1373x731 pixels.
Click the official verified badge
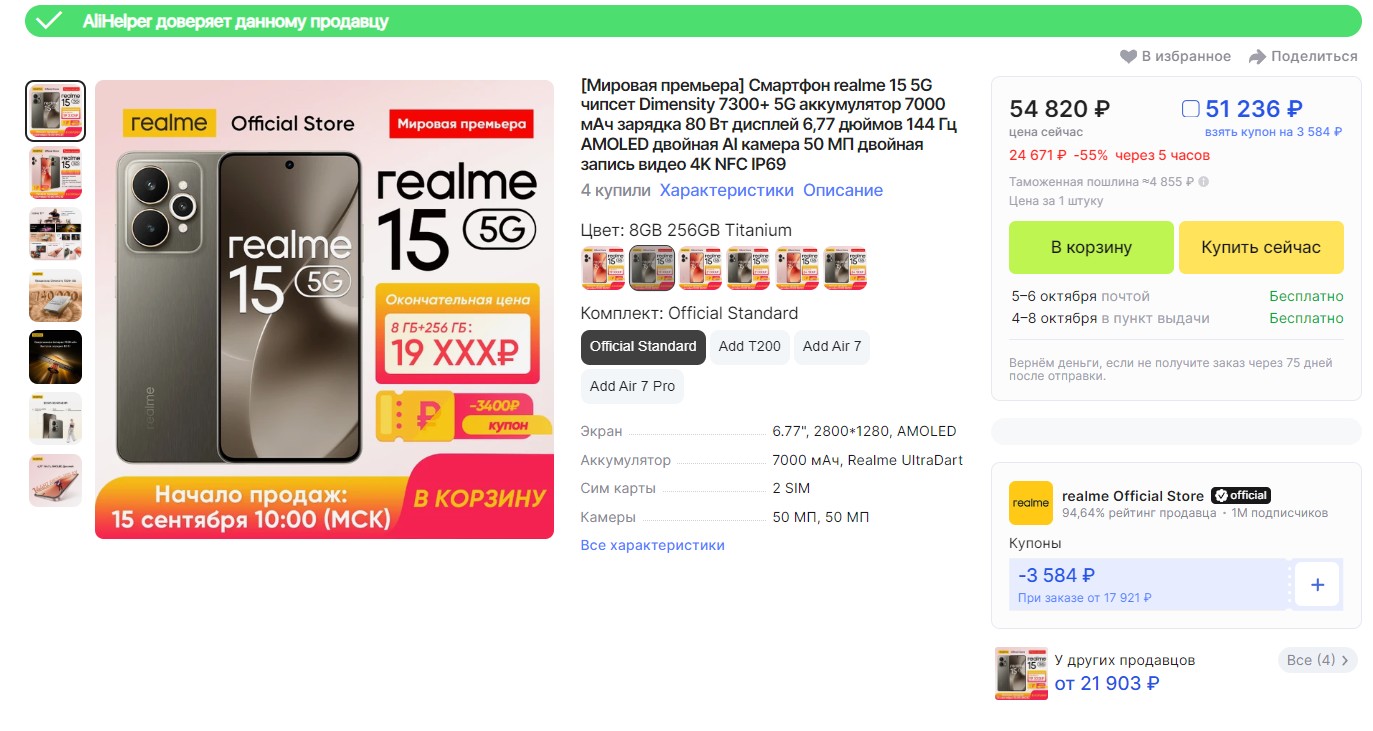coord(1240,496)
